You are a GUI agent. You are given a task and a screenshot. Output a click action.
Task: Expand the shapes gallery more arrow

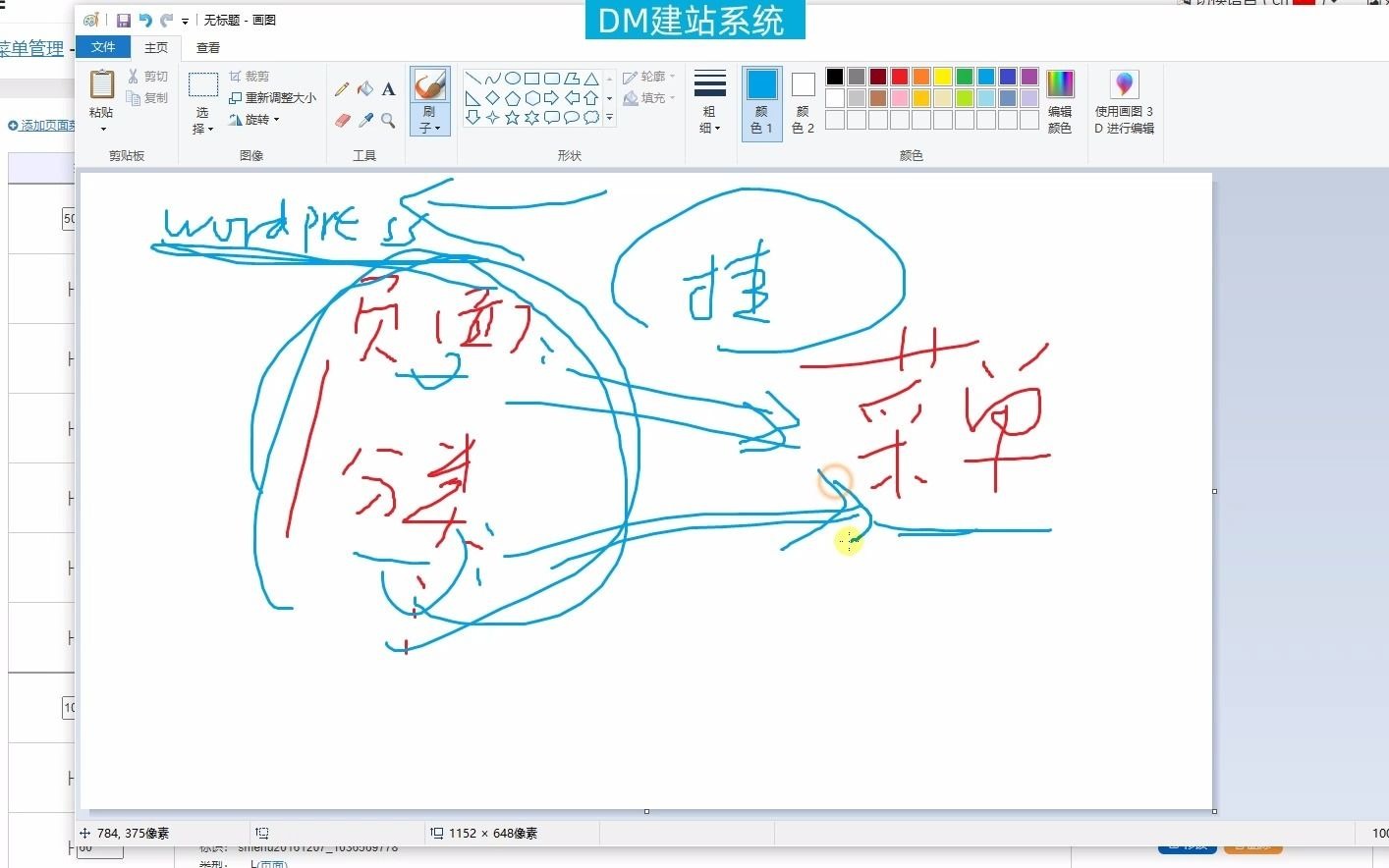click(x=609, y=118)
